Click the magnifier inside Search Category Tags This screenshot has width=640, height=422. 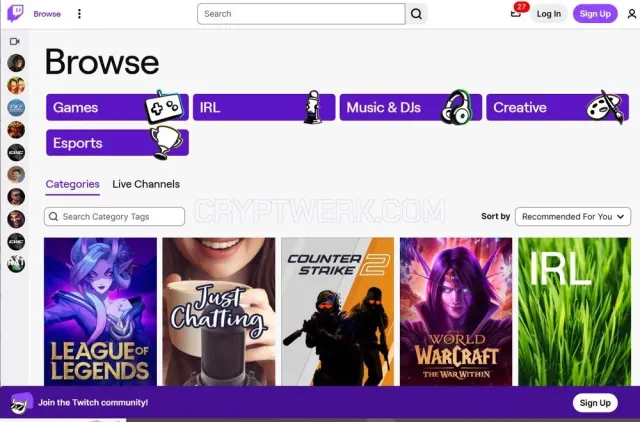click(53, 217)
